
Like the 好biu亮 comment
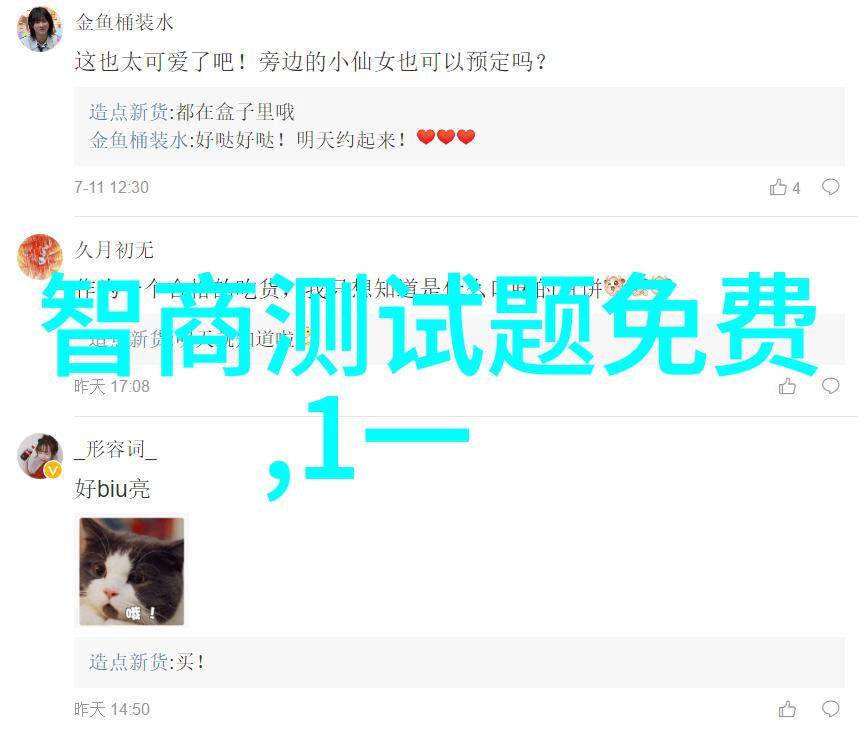tap(787, 709)
